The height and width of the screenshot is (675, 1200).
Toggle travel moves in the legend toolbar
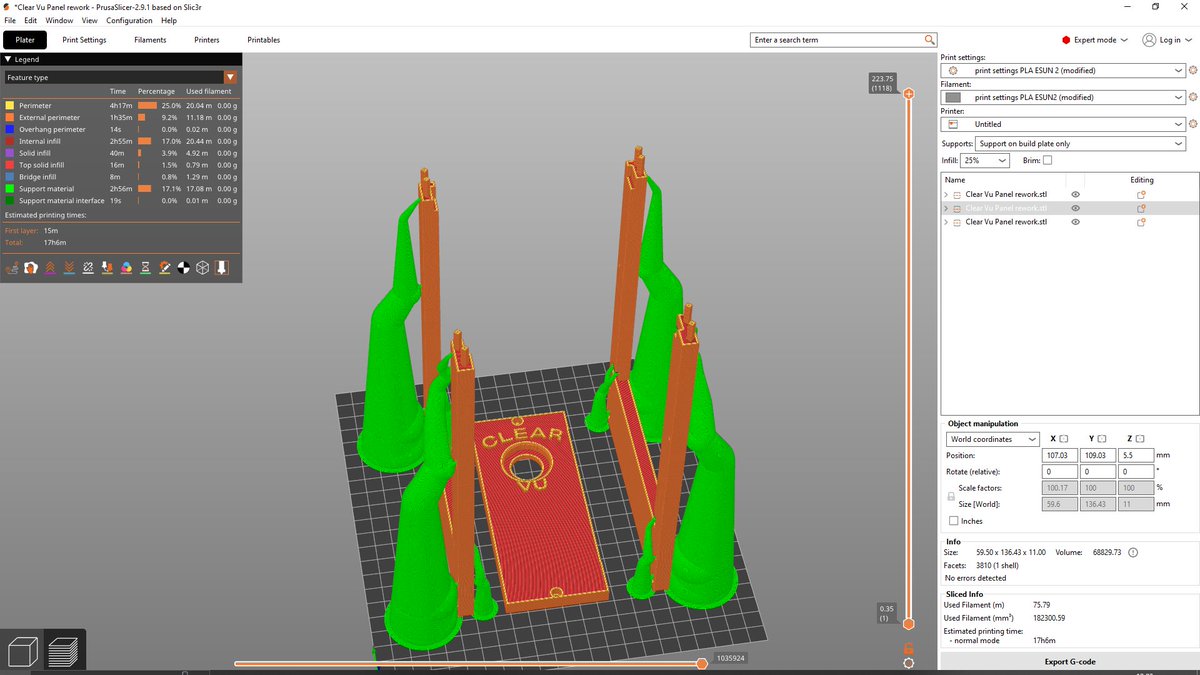tap(12, 267)
